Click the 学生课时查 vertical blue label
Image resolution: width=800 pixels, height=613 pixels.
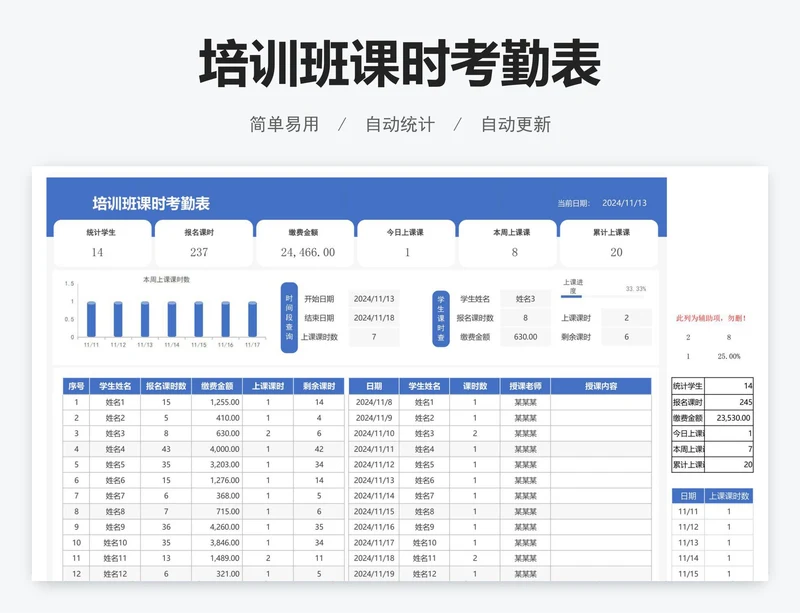coord(440,318)
